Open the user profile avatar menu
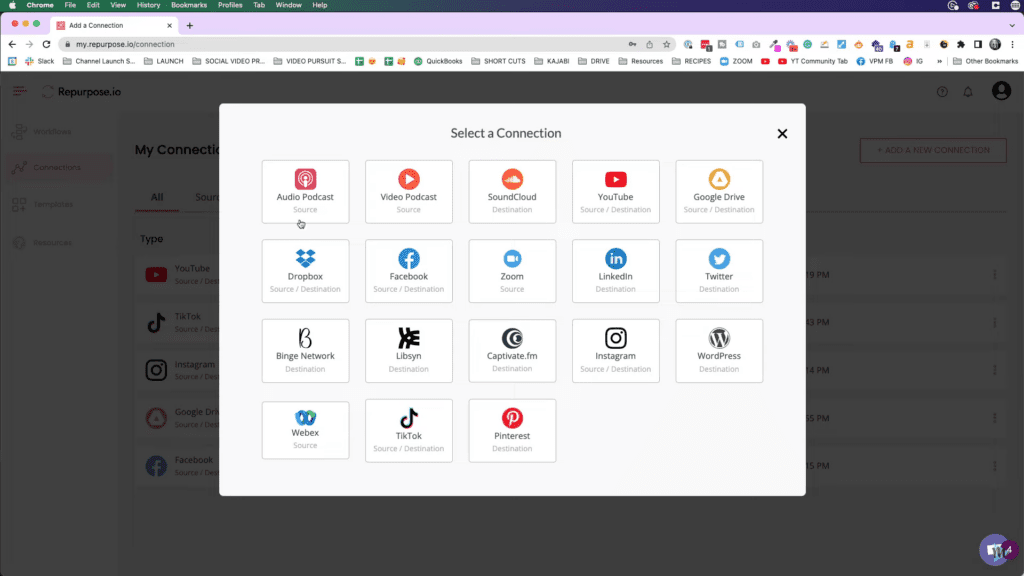1024x576 pixels. click(x=1001, y=91)
